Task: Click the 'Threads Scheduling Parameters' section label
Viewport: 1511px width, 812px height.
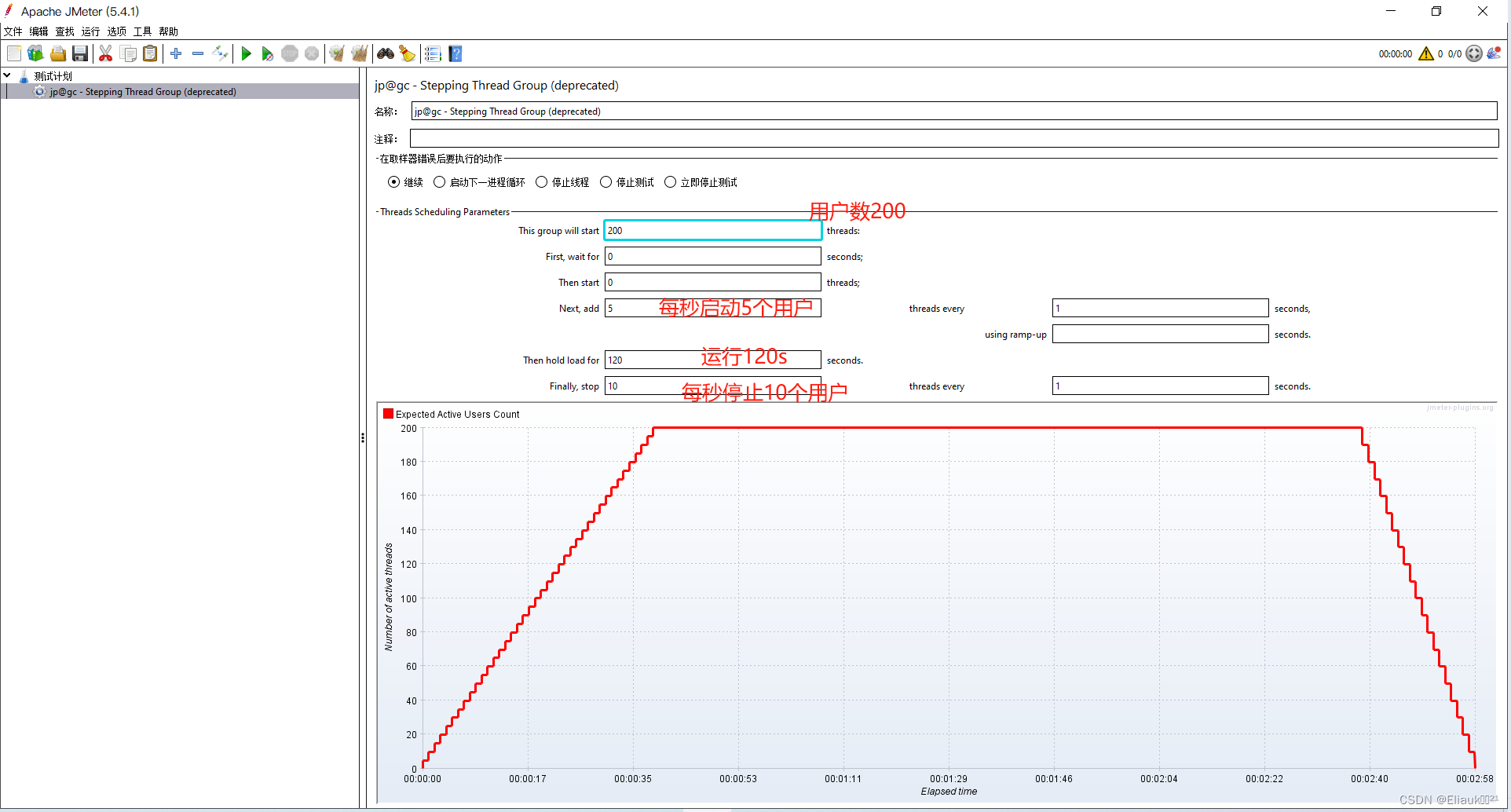Action: click(445, 212)
